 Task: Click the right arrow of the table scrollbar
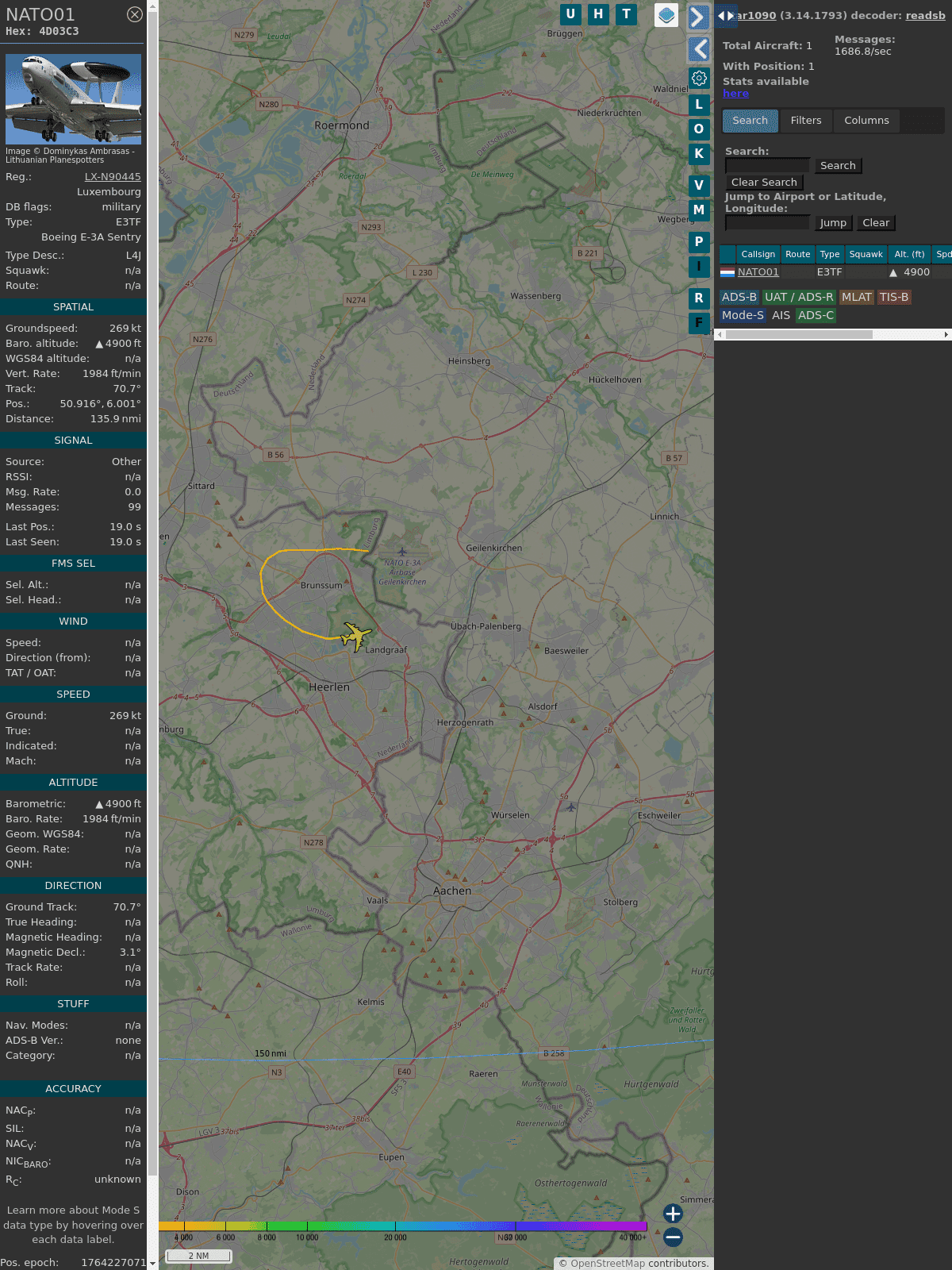click(x=946, y=334)
